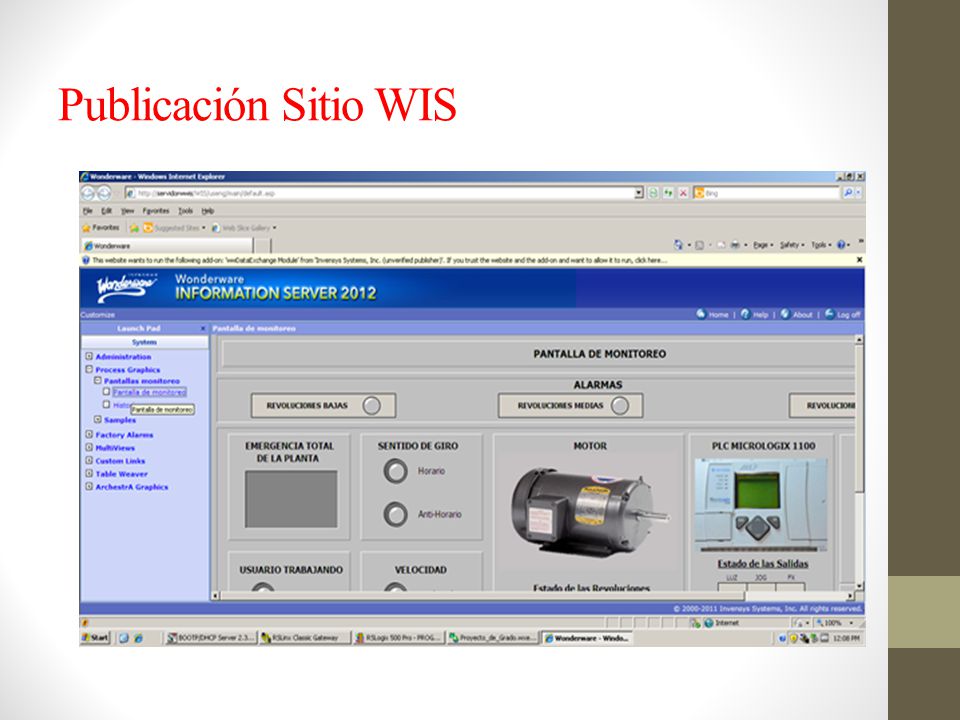Open the About link

(x=797, y=315)
